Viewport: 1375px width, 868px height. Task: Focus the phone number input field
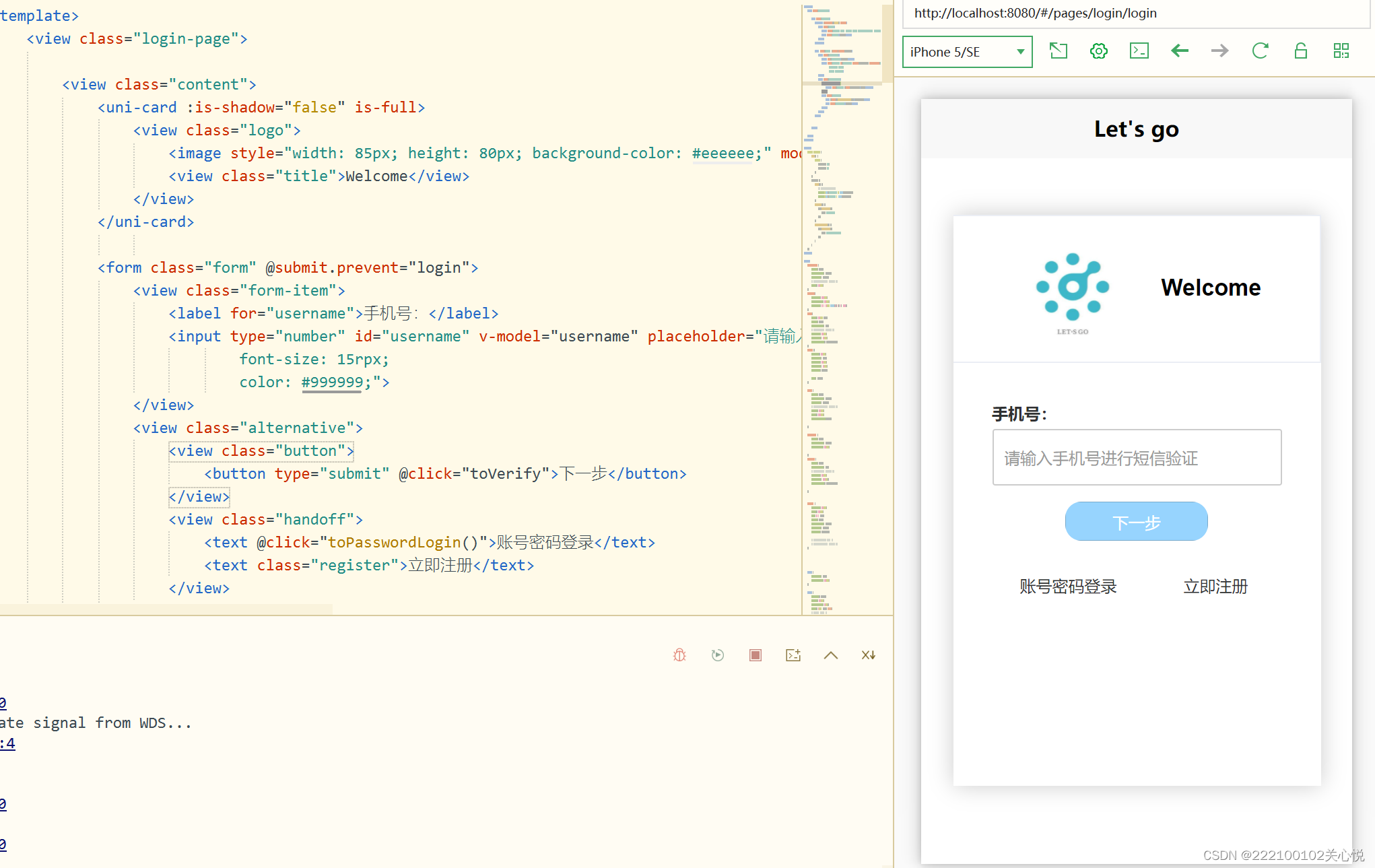point(1136,458)
